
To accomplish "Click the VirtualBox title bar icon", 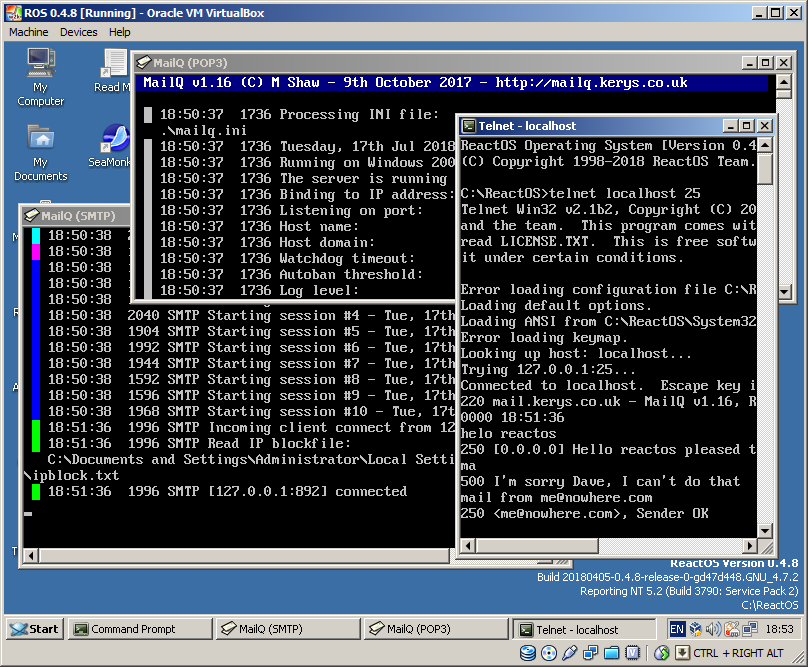I will [13, 13].
